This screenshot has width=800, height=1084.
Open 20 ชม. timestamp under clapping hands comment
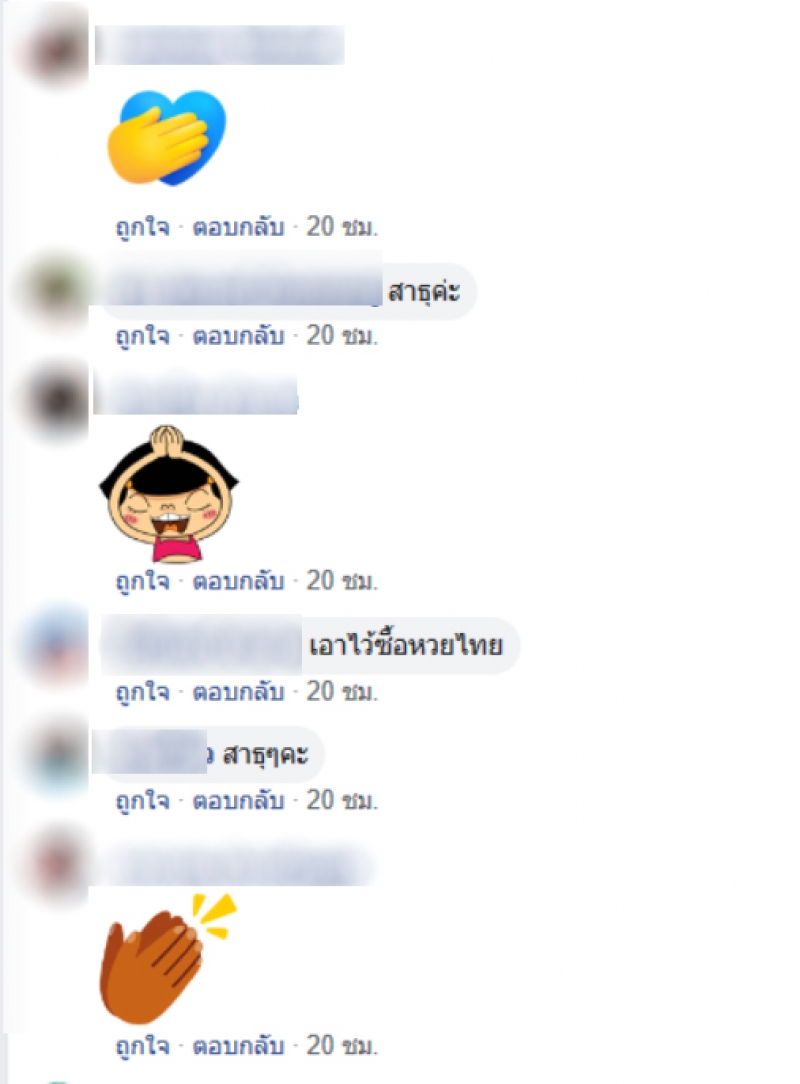[342, 1045]
